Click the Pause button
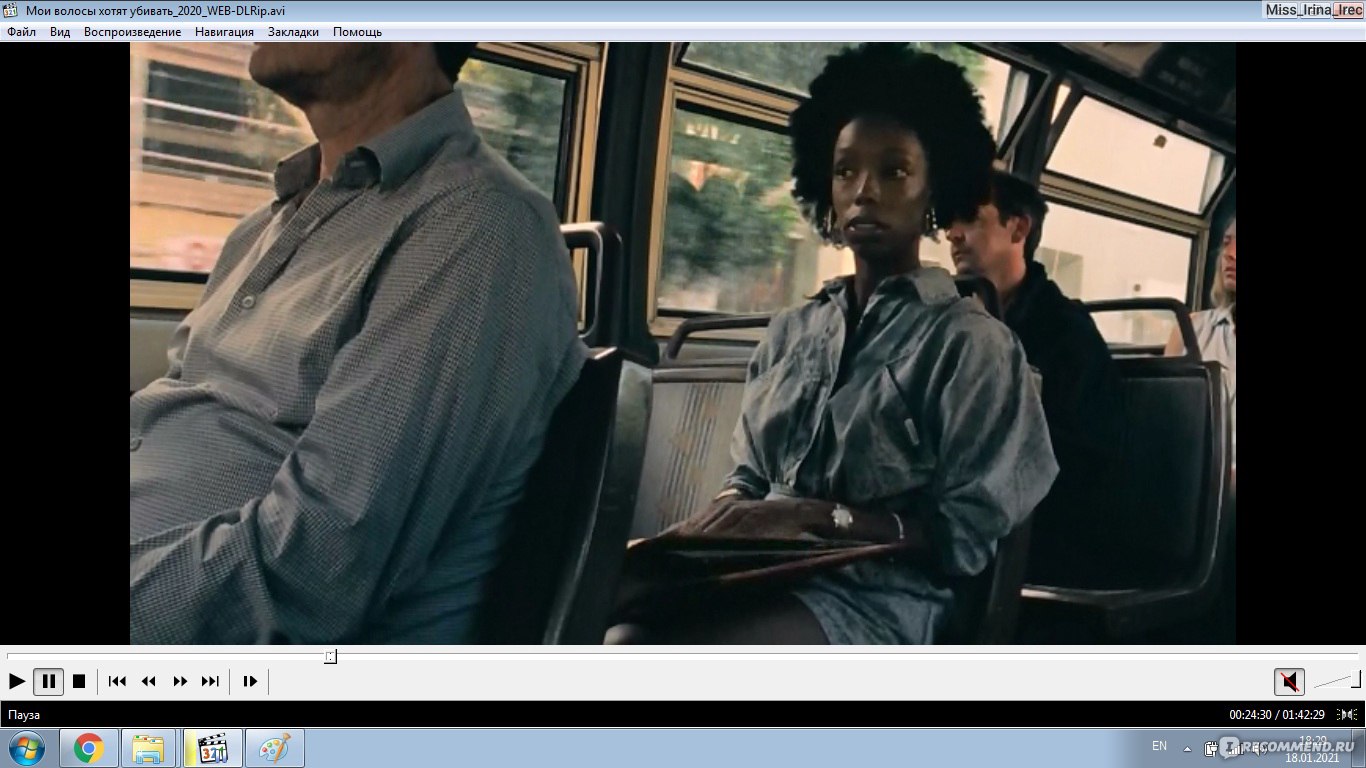The width and height of the screenshot is (1366, 768). (x=48, y=682)
